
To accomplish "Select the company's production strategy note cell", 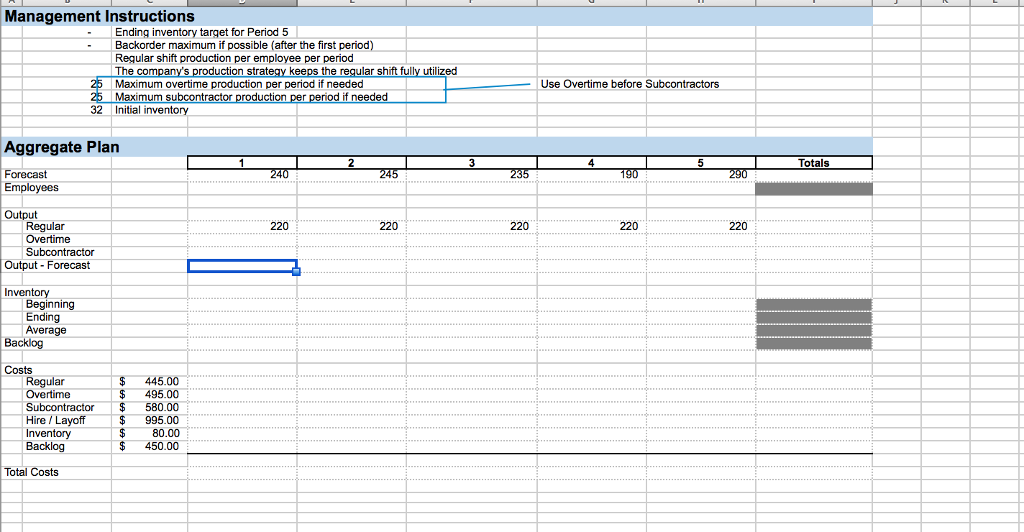I will 286,71.
